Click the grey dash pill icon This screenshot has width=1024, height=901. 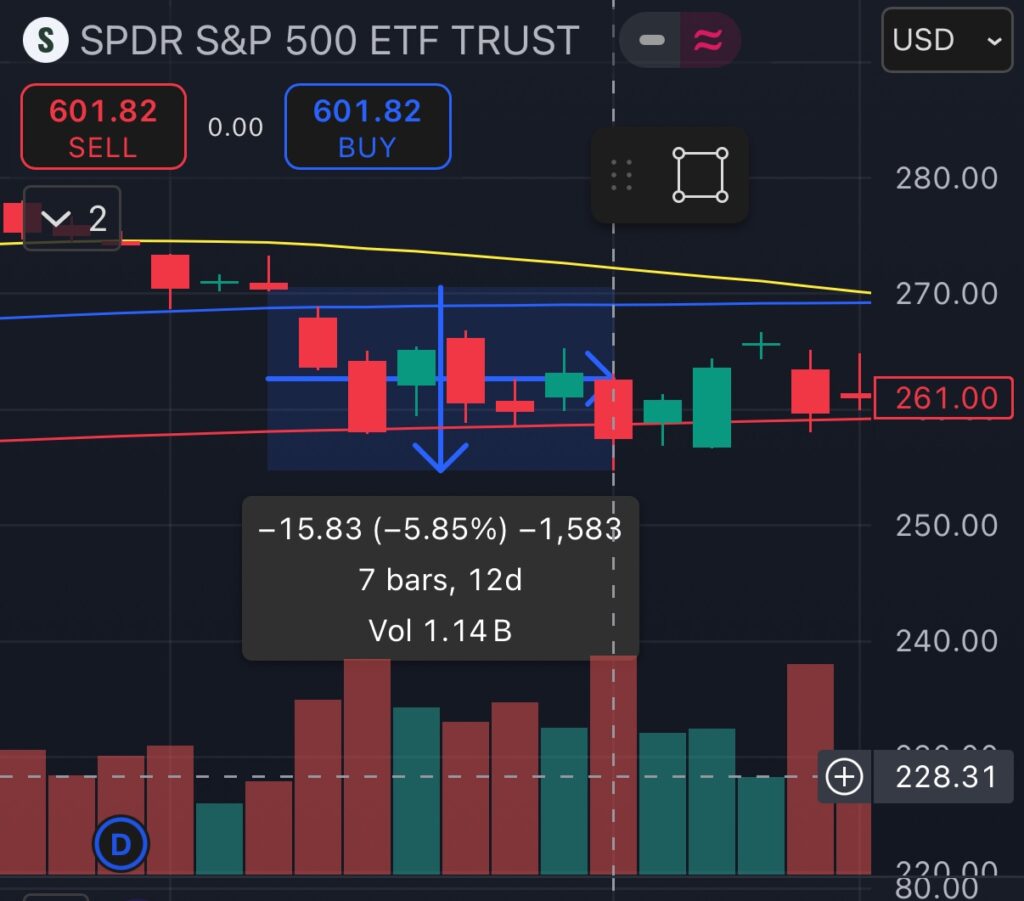pos(651,40)
